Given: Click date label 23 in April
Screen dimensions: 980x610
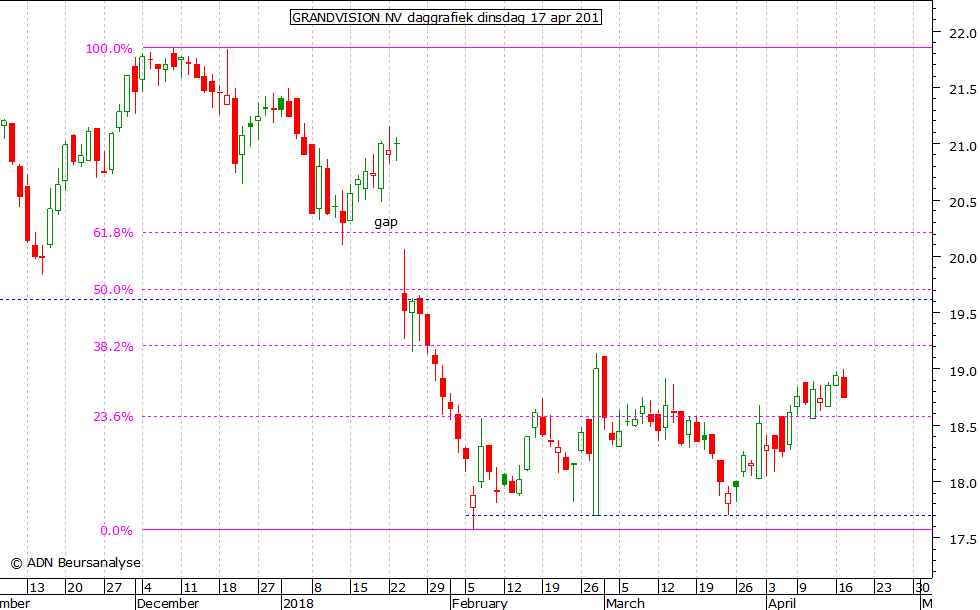Looking at the screenshot, I should tap(883, 588).
